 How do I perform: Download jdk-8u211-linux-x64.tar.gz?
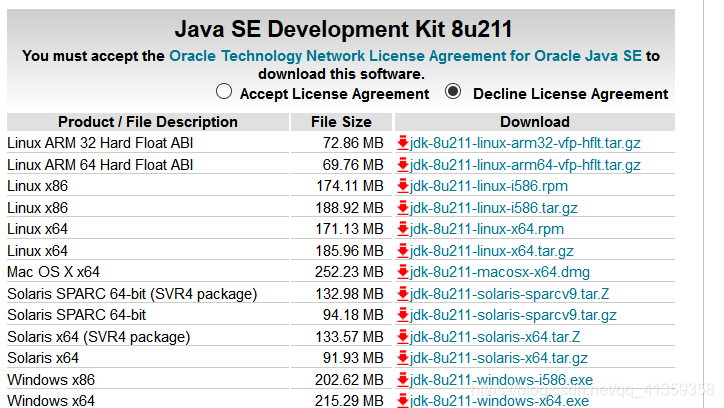491,251
